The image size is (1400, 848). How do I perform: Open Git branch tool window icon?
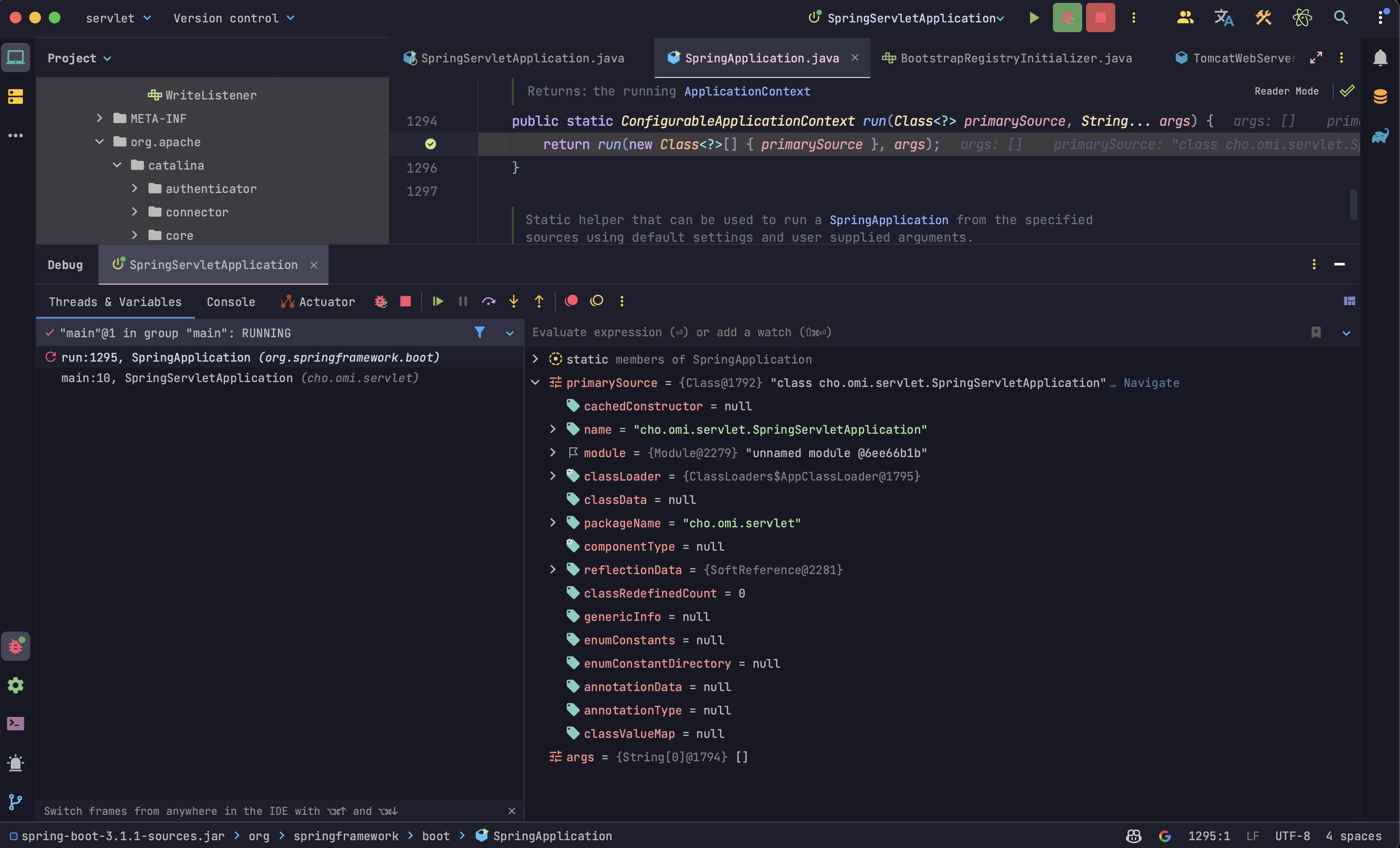pos(15,801)
